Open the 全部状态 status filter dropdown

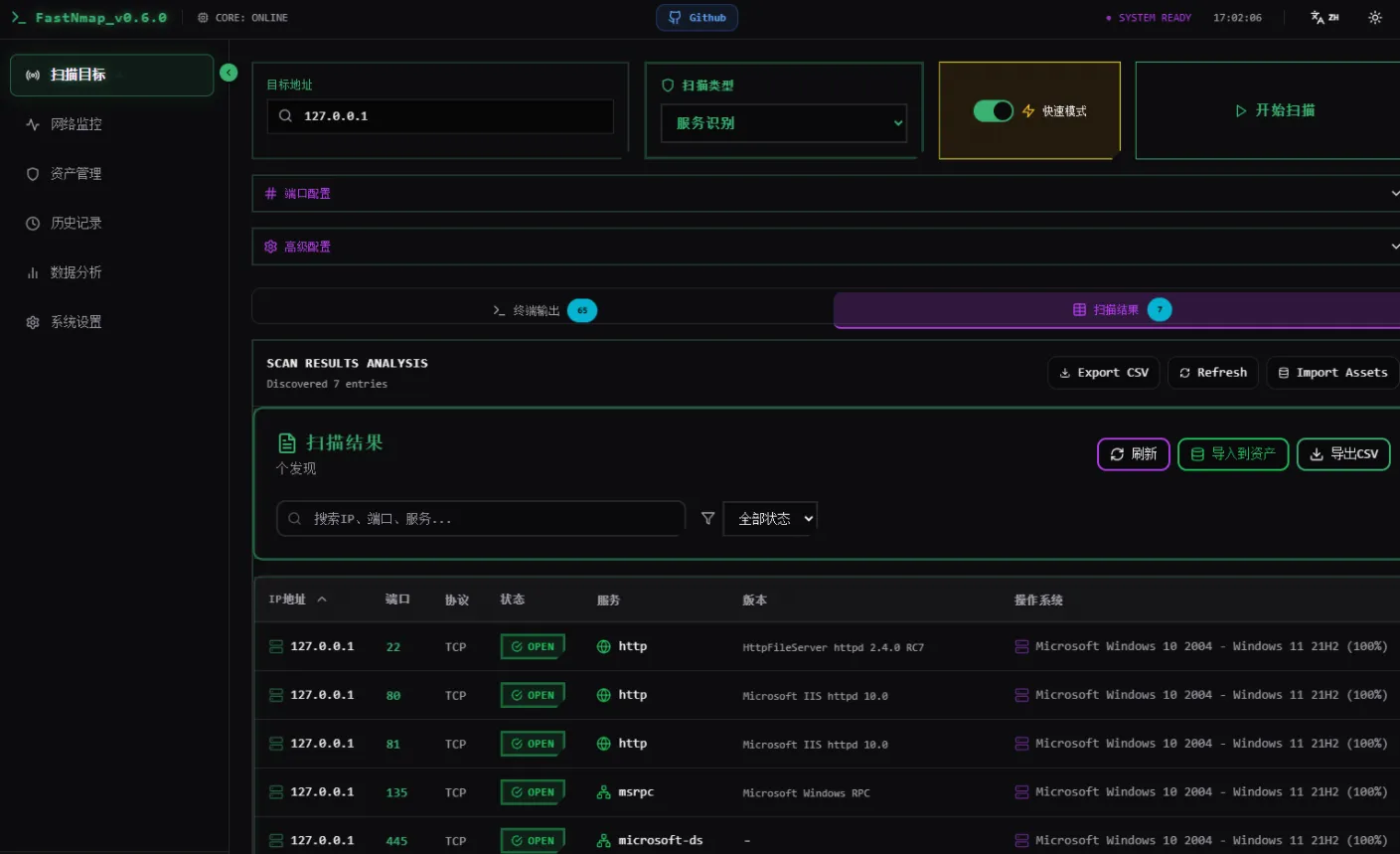[770, 519]
